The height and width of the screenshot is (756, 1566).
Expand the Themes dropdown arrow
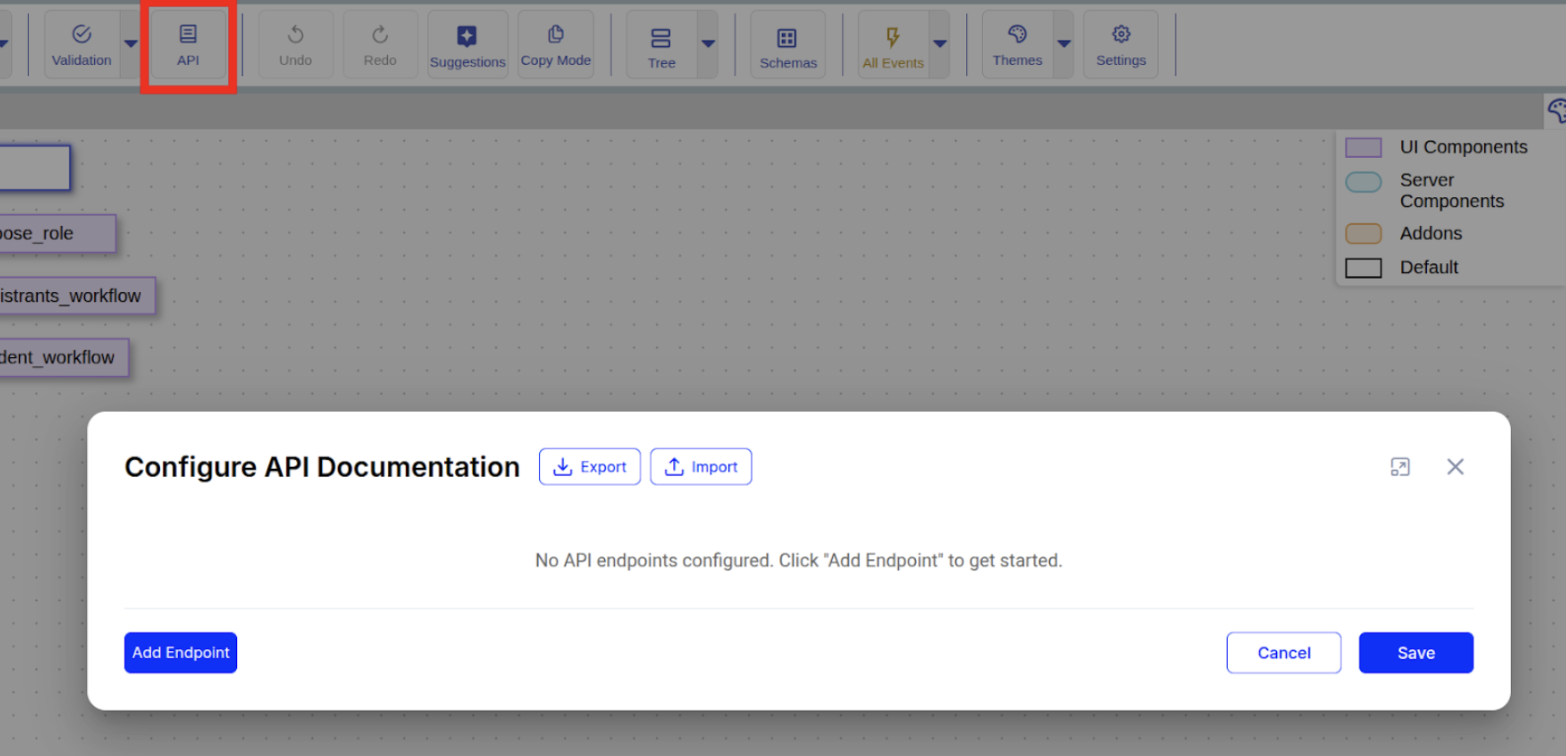1063,45
